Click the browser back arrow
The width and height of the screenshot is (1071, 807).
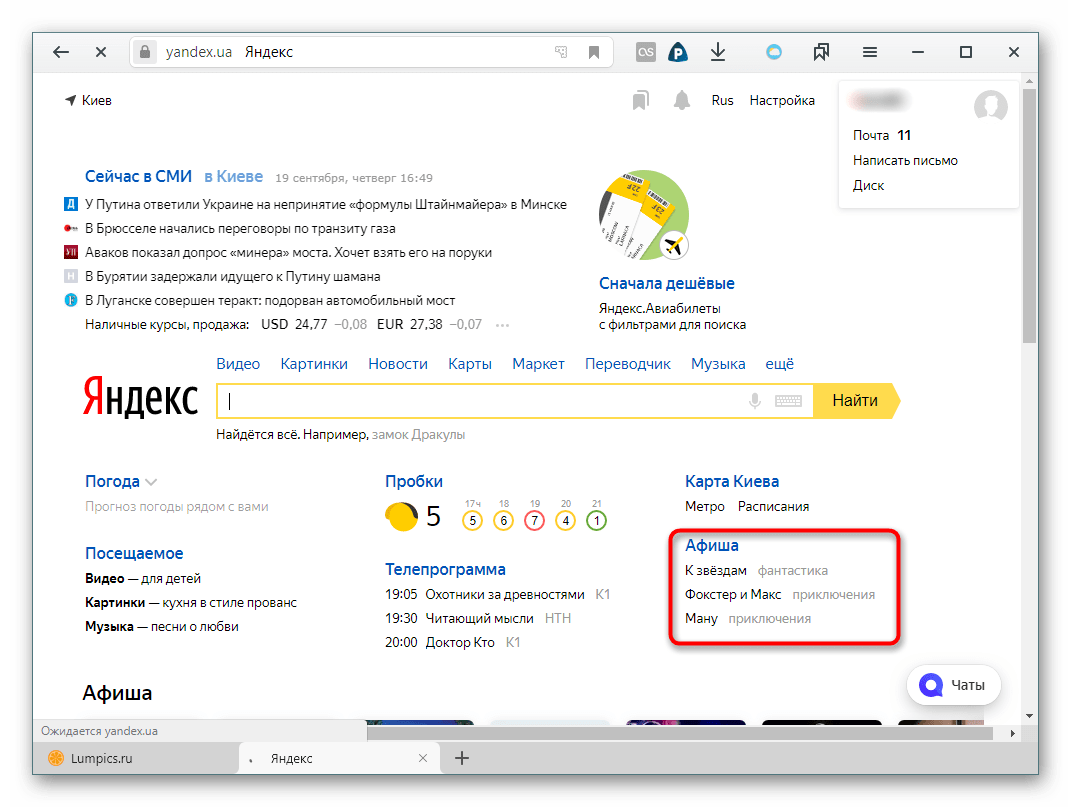tap(61, 52)
